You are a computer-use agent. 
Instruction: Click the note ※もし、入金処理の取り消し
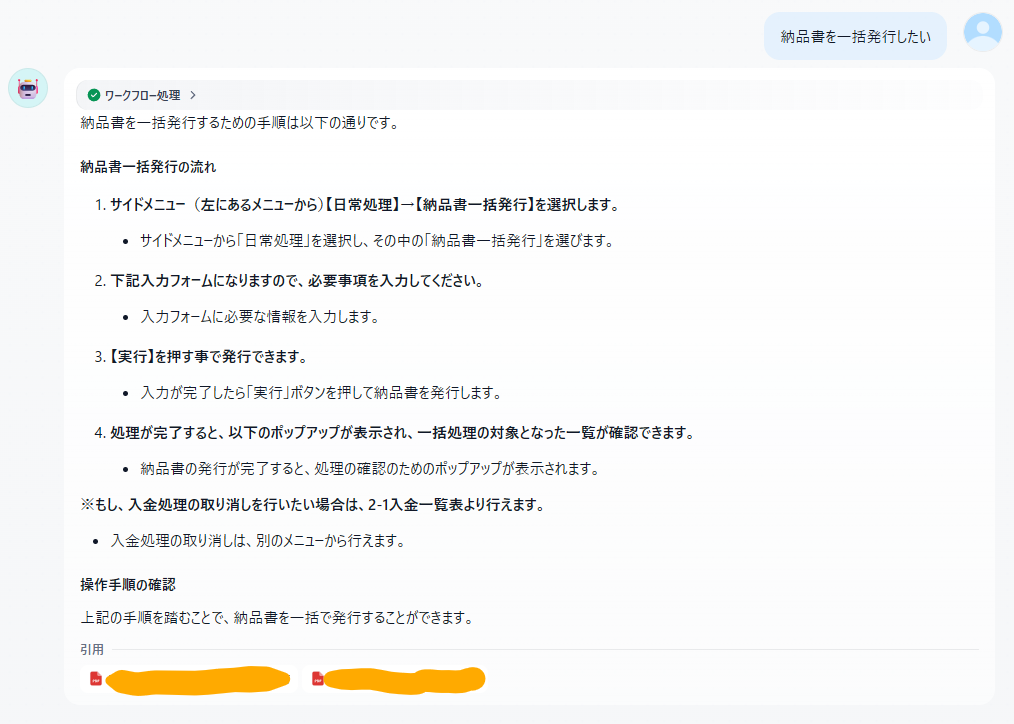click(312, 505)
